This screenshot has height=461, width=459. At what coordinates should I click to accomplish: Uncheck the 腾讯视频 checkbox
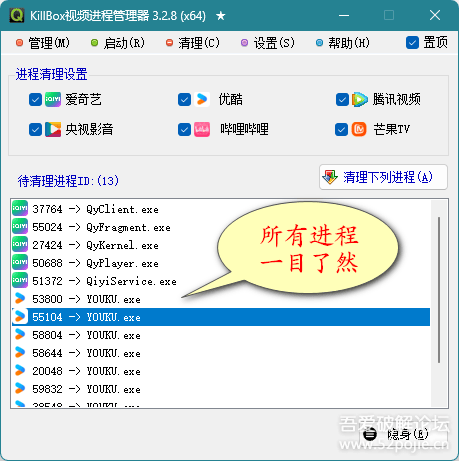(x=342, y=100)
